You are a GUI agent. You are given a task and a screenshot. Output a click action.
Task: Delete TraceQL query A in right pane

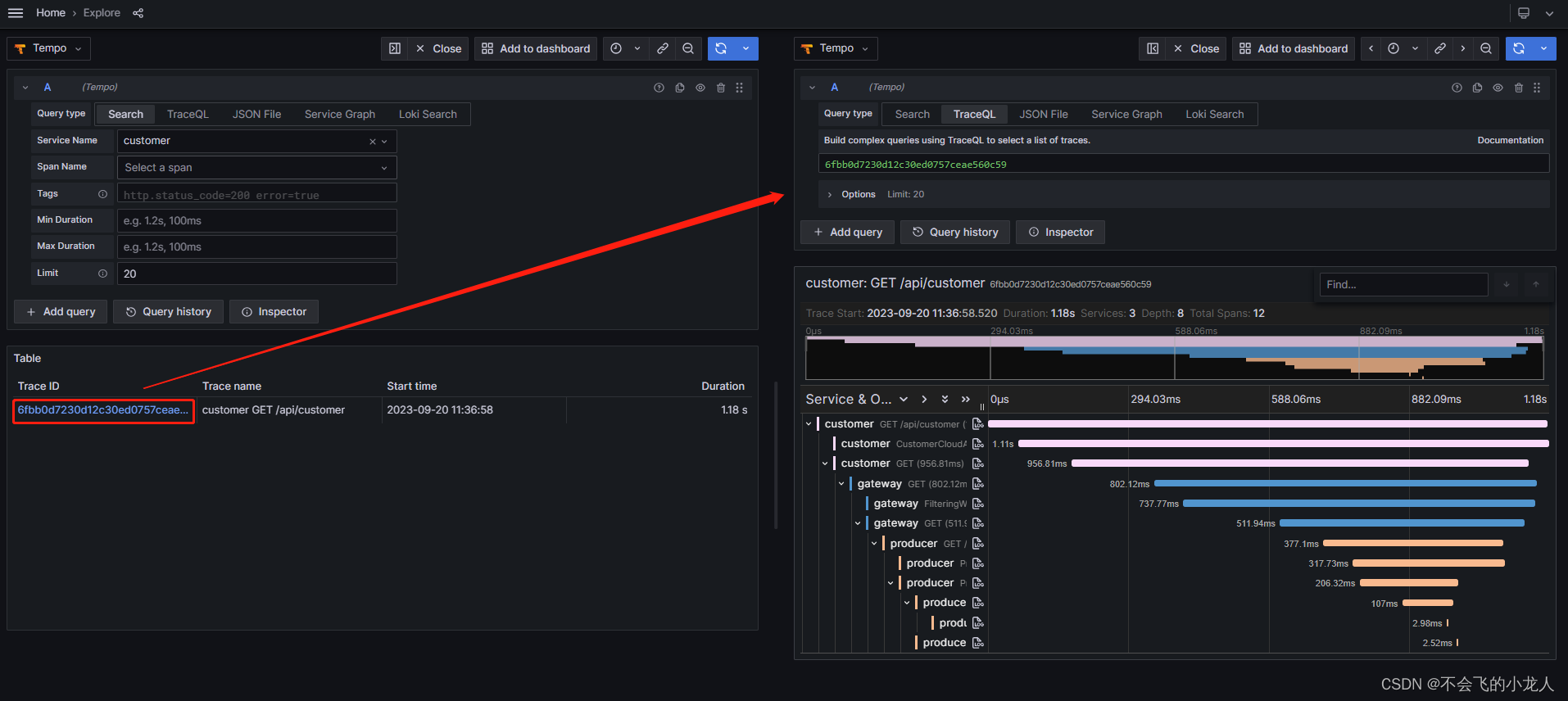pyautogui.click(x=1519, y=88)
